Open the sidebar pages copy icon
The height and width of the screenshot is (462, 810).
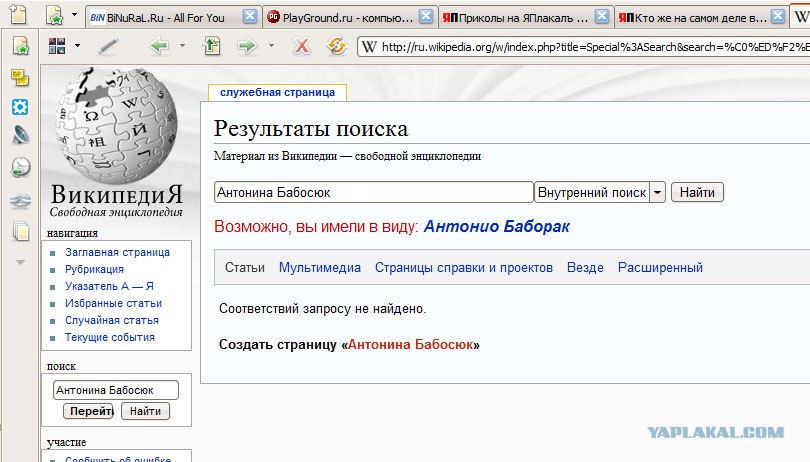click(x=21, y=230)
